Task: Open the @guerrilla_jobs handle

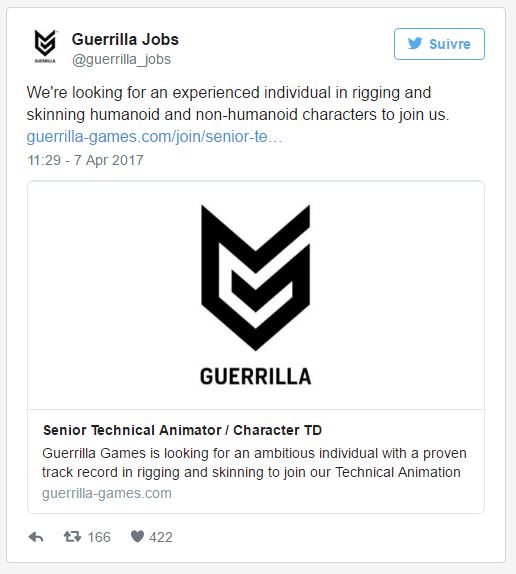Action: pos(121,59)
